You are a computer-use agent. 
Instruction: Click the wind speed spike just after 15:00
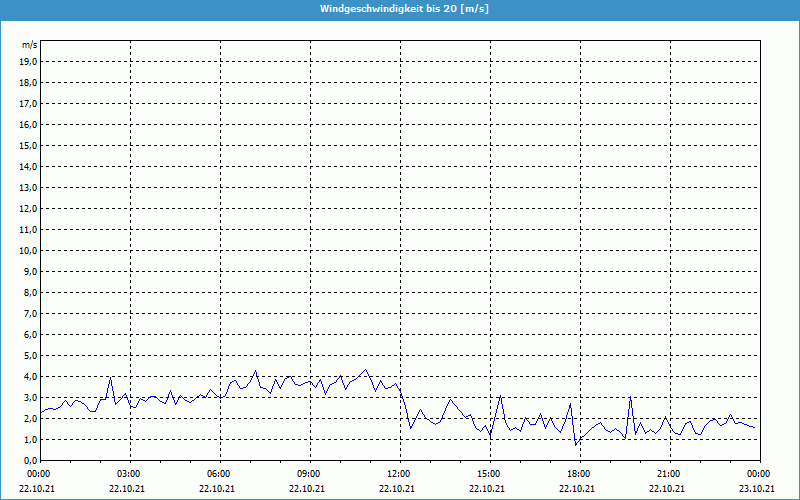tap(500, 397)
